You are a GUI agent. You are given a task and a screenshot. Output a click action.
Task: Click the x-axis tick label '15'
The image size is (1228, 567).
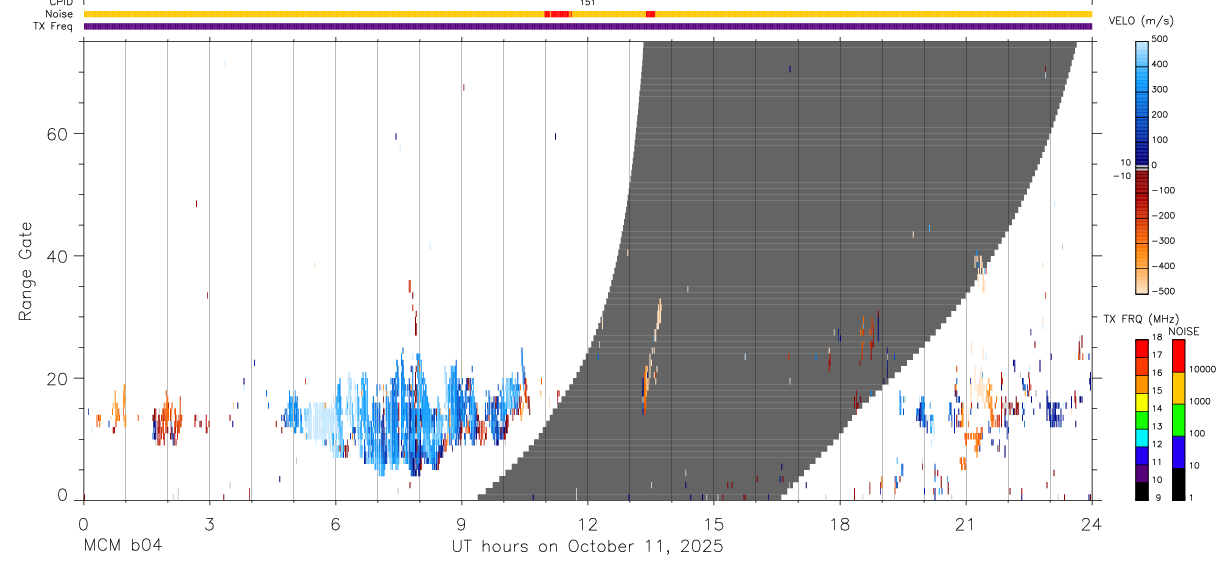(713, 523)
